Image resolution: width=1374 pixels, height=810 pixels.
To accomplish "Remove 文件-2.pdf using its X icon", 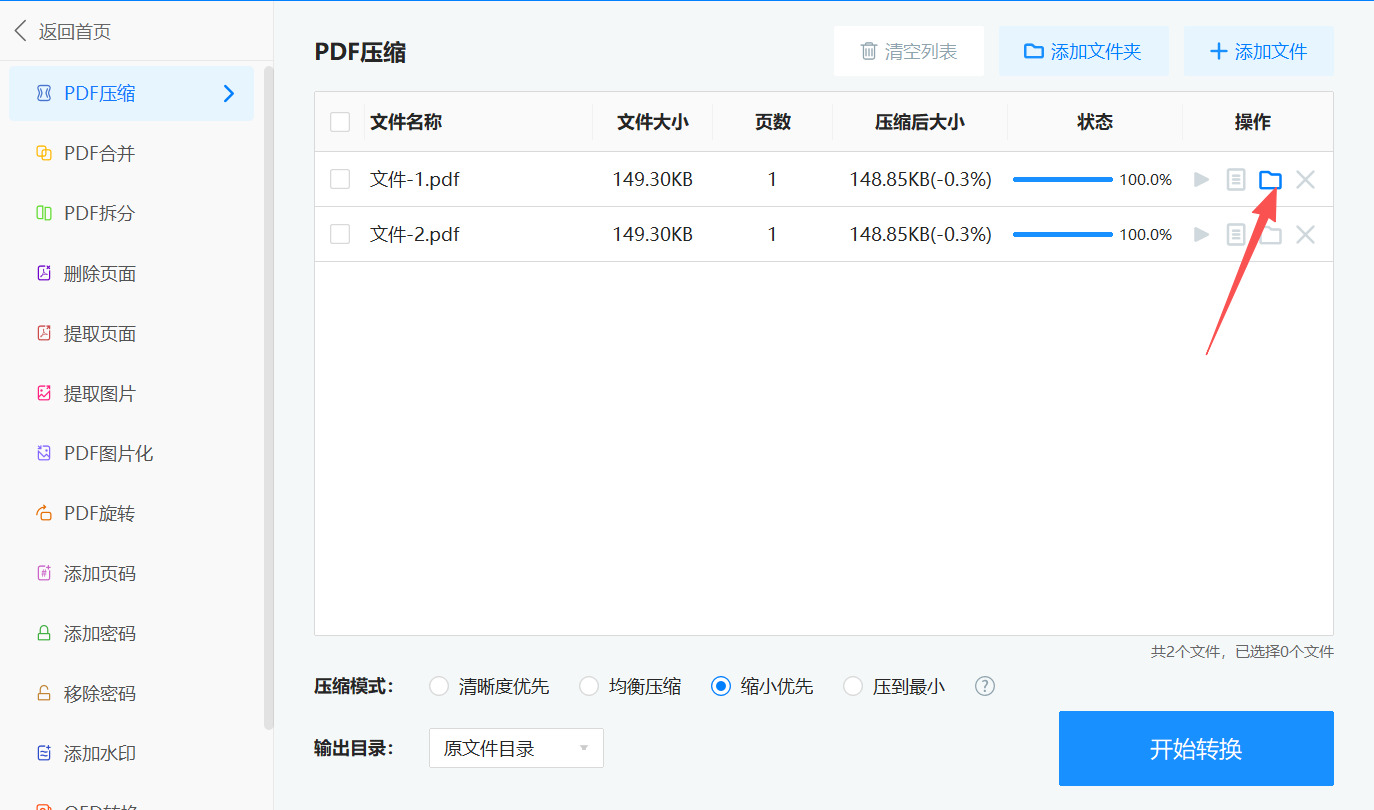I will [x=1305, y=234].
